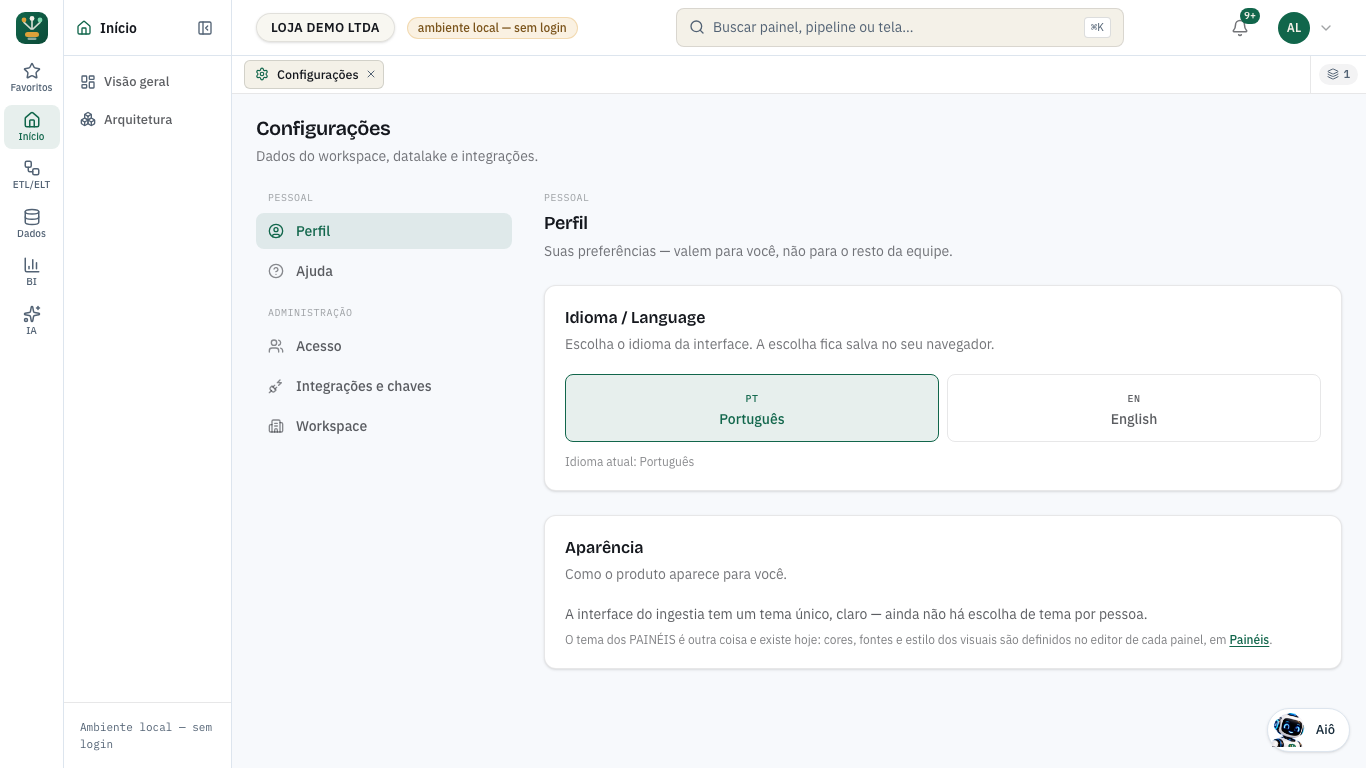Screen dimensions: 1366x768
Task: Close the Configurações tab
Action: coord(371,75)
